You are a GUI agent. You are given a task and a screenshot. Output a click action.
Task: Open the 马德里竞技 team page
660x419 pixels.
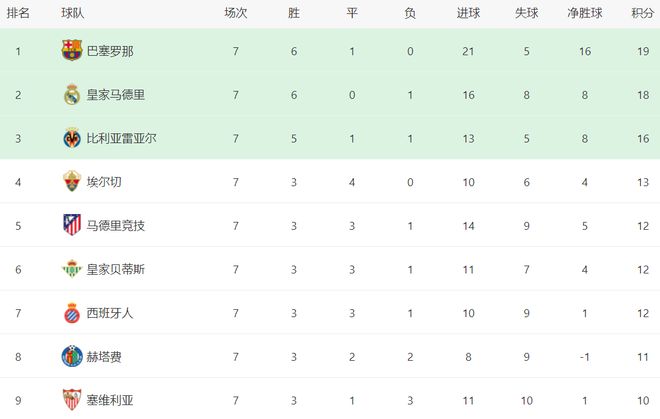click(116, 226)
